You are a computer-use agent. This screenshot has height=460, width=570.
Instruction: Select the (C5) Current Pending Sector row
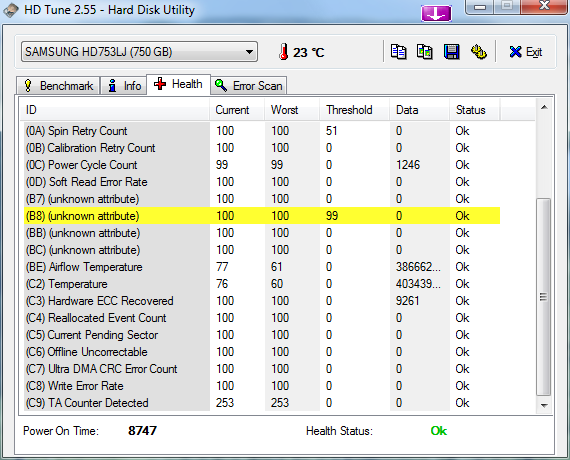click(262, 335)
